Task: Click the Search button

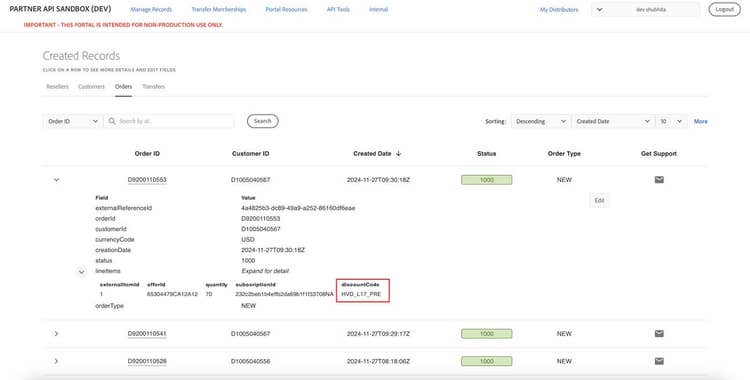Action: pos(263,121)
